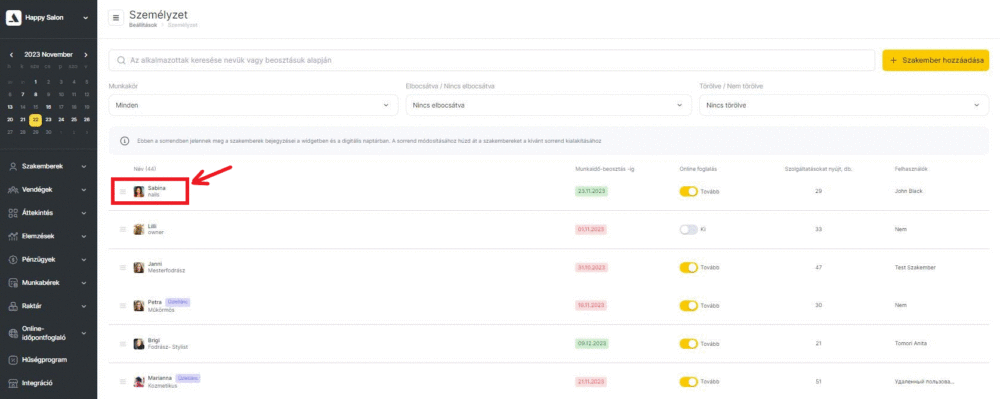Expand the Vendégek sidebar section
This screenshot has width=1000, height=399.
click(84, 190)
